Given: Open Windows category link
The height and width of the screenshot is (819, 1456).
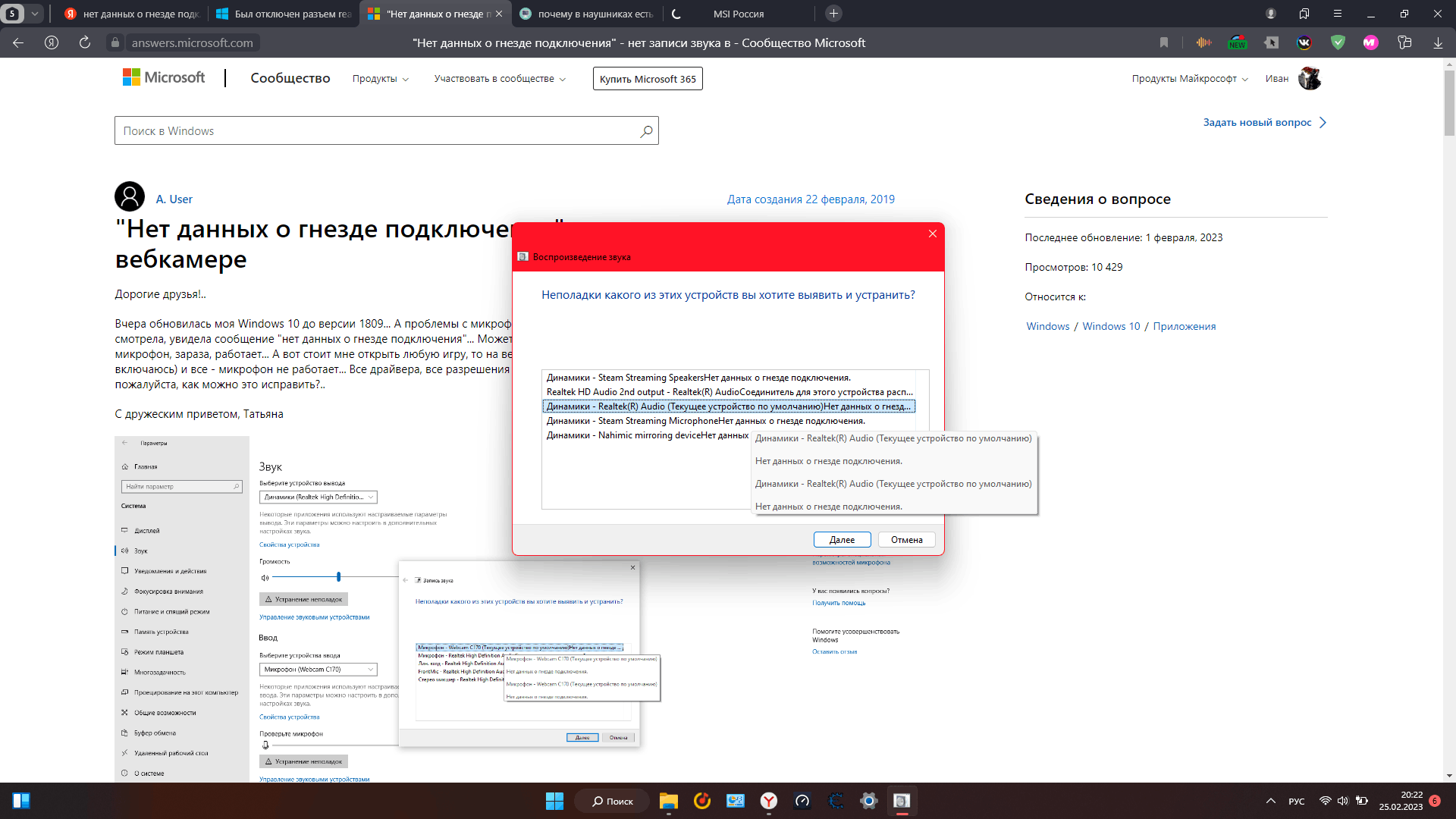Looking at the screenshot, I should 1047,326.
